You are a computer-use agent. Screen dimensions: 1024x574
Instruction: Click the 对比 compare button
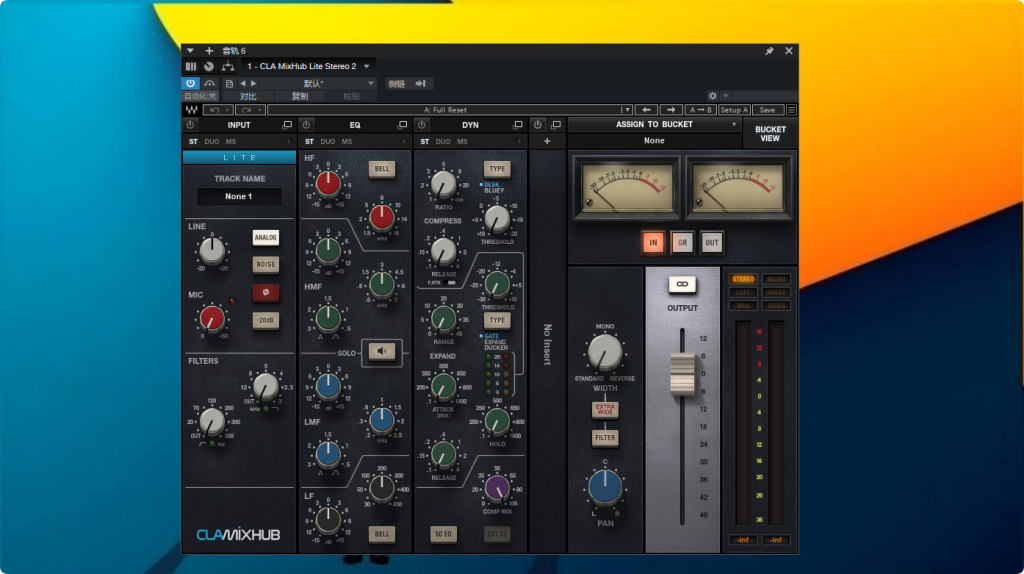[248, 96]
